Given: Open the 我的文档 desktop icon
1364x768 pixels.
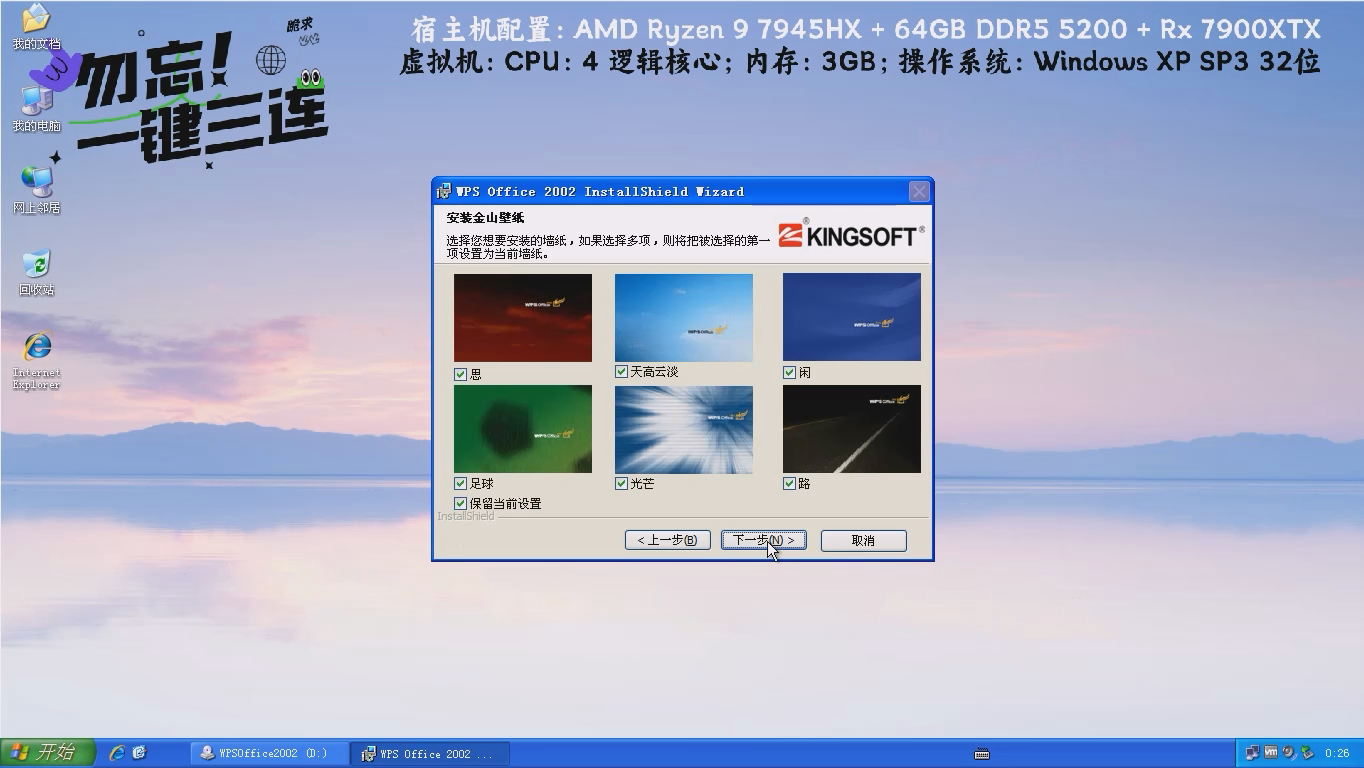Looking at the screenshot, I should pyautogui.click(x=36, y=27).
